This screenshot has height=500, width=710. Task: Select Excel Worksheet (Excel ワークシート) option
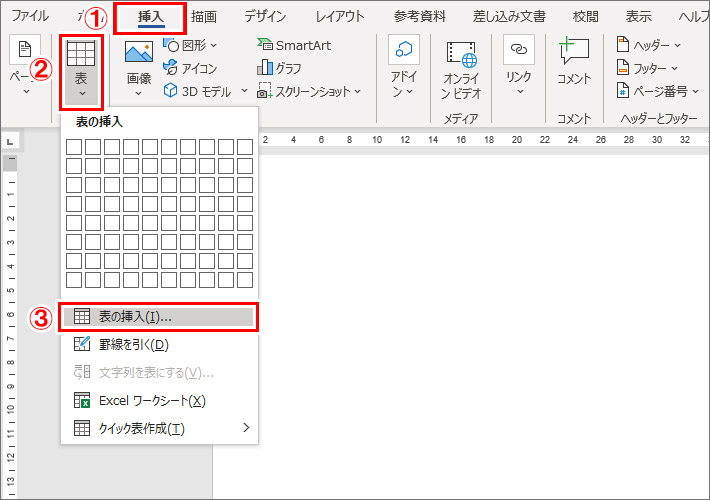(160, 400)
